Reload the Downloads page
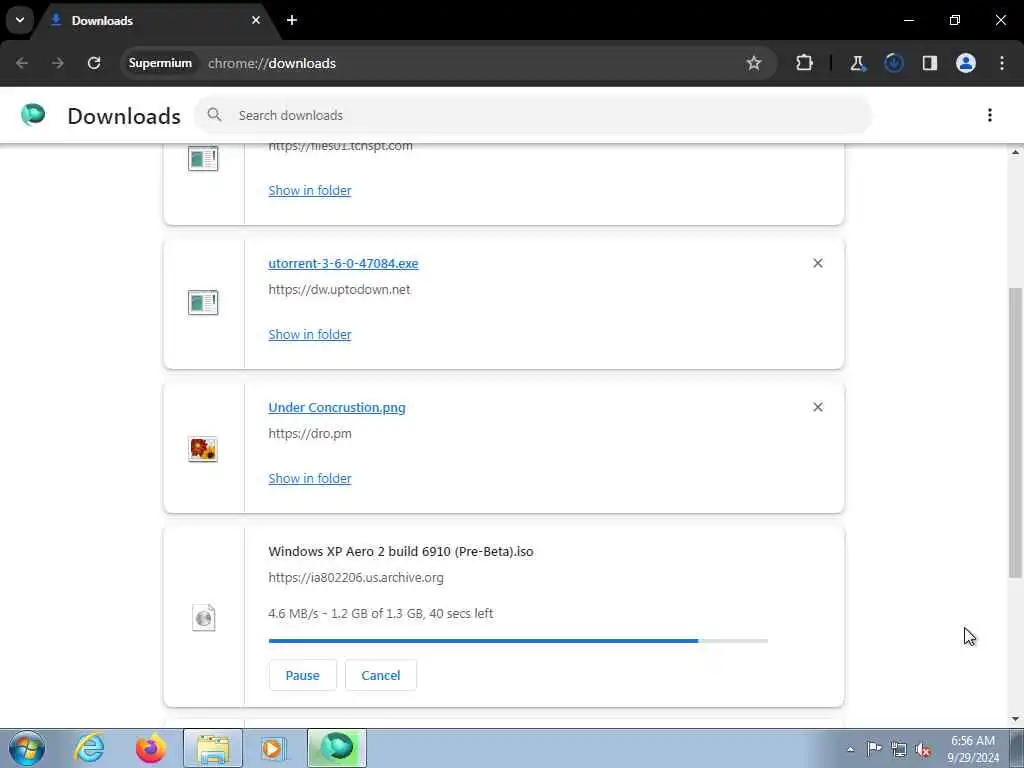 pos(94,63)
